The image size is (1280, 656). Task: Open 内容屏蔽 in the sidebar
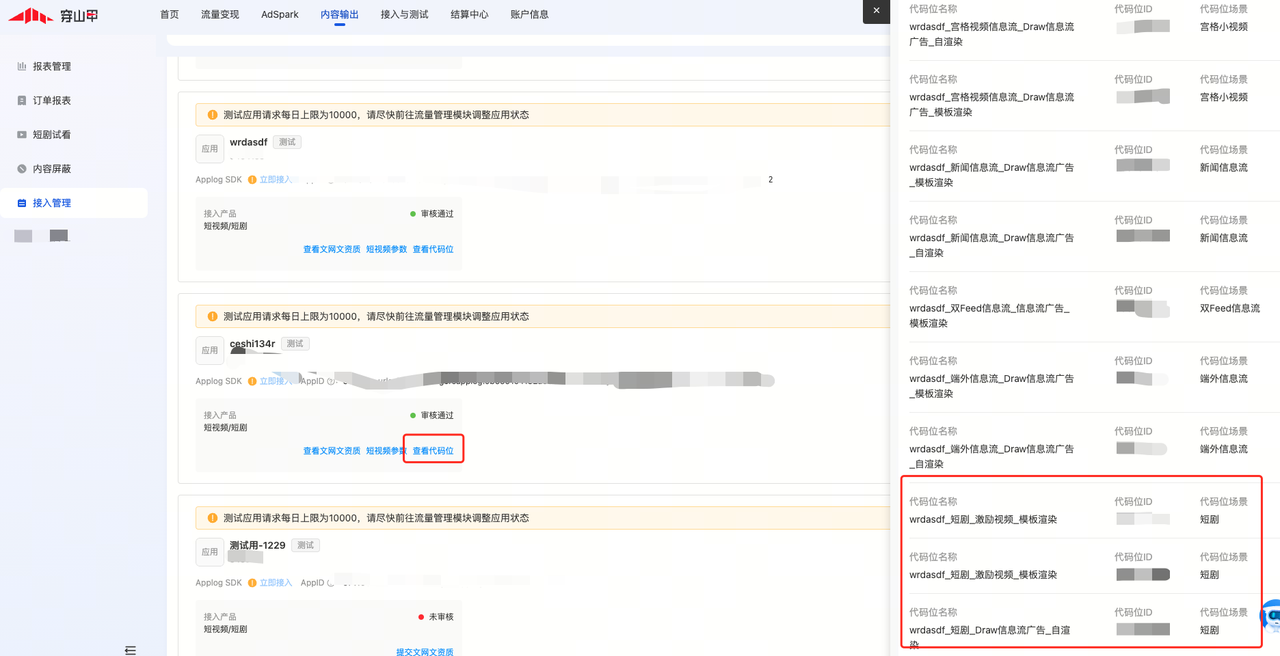pos(51,169)
